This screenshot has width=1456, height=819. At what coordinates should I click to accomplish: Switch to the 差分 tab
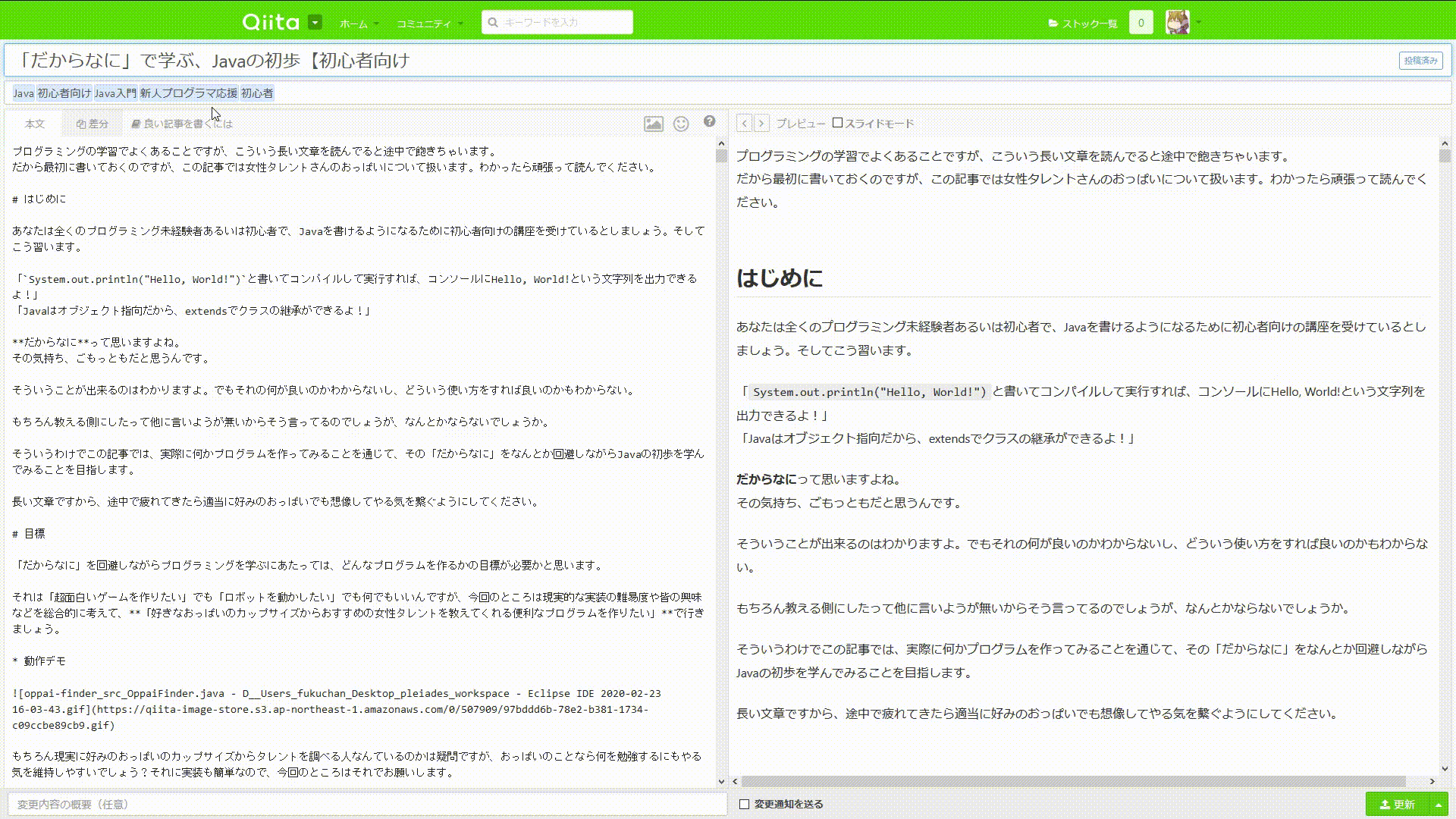tap(93, 123)
